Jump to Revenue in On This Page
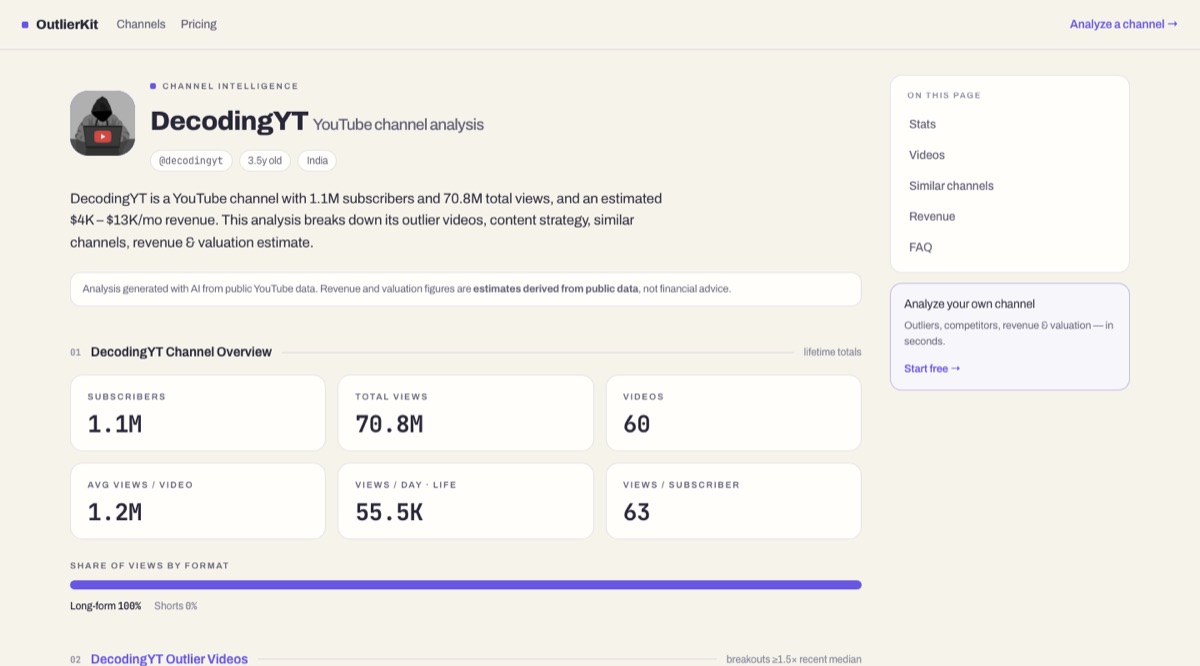The image size is (1200, 666). (932, 216)
